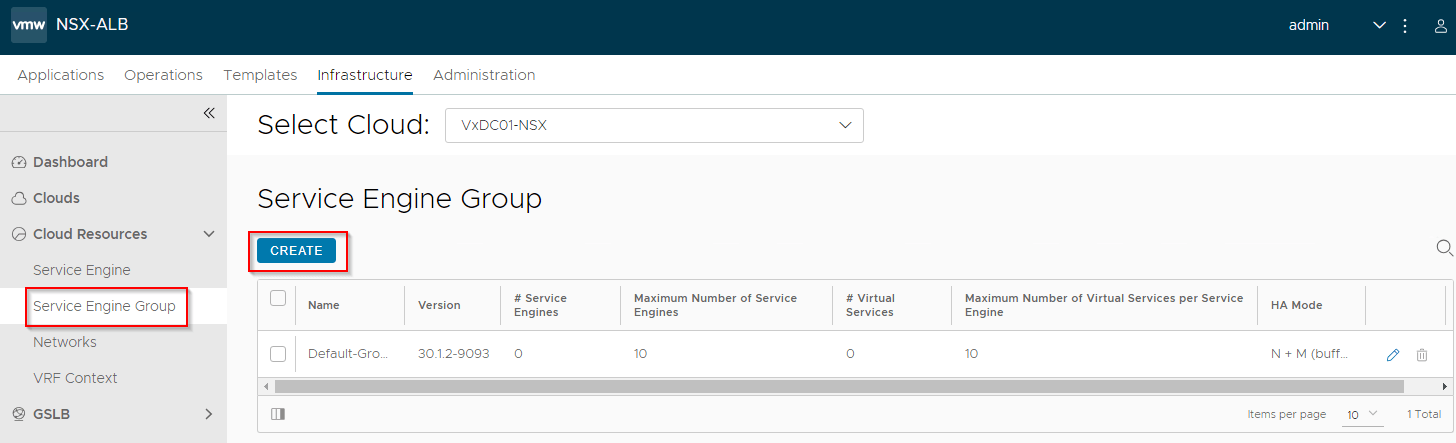The height and width of the screenshot is (443, 1456).
Task: Click the scrollbar left arrow
Action: pyautogui.click(x=266, y=386)
